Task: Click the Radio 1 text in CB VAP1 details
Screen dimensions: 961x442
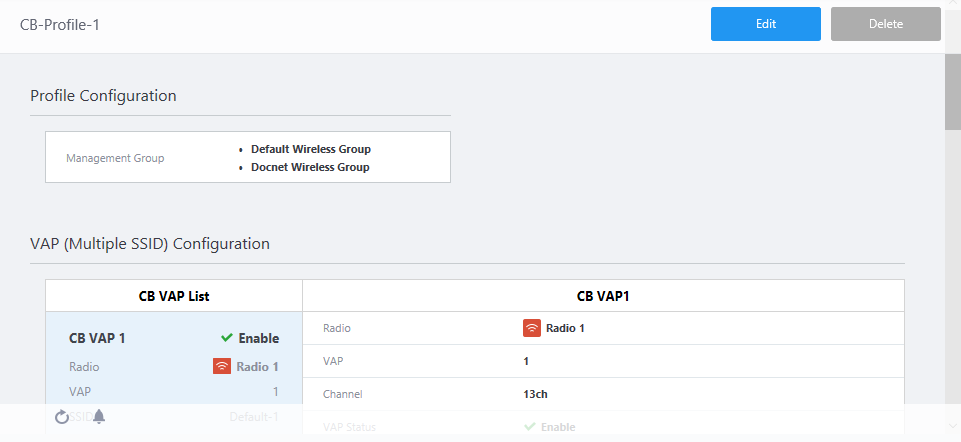Action: tap(565, 328)
